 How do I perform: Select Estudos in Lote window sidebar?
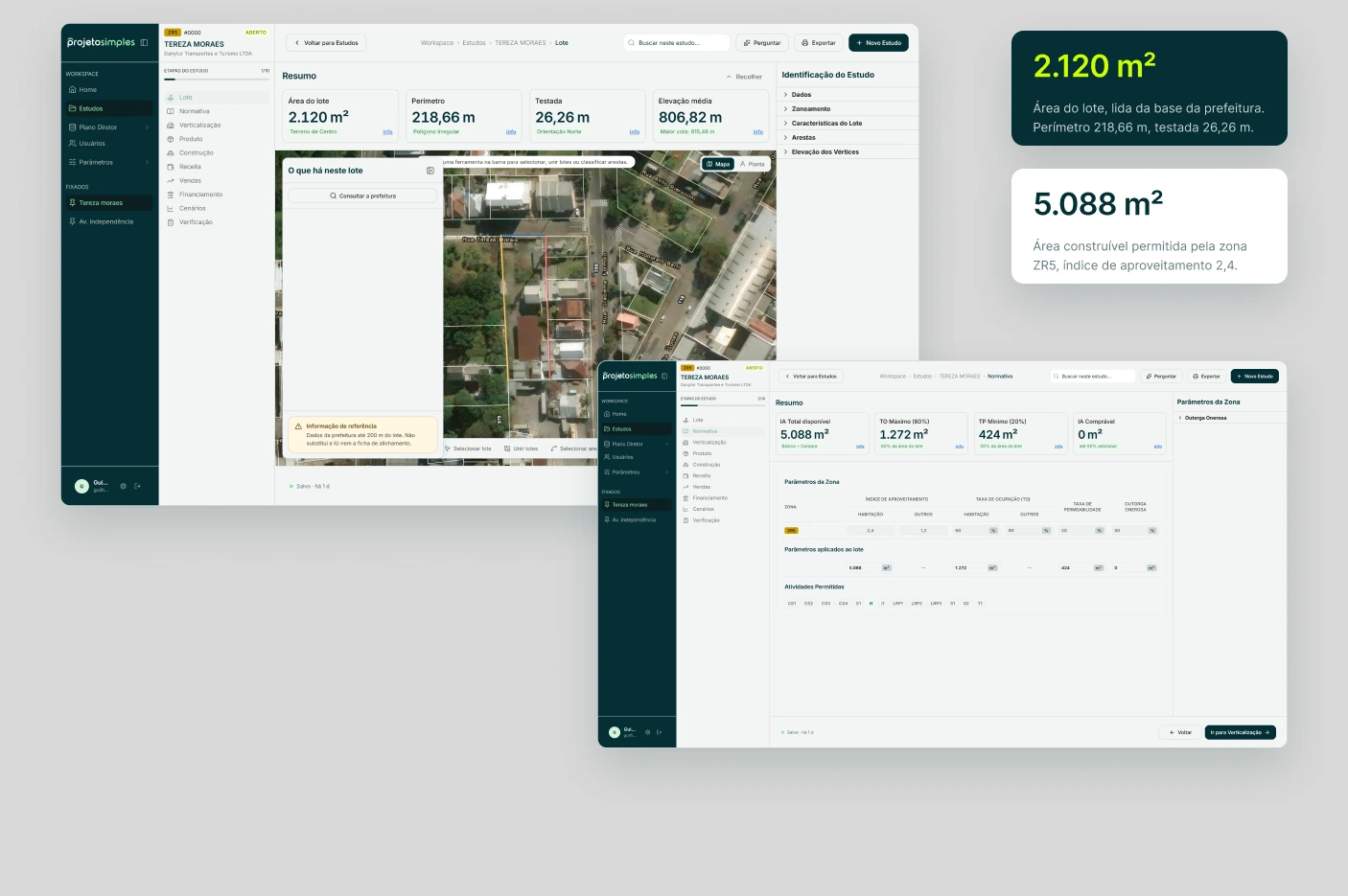108,108
